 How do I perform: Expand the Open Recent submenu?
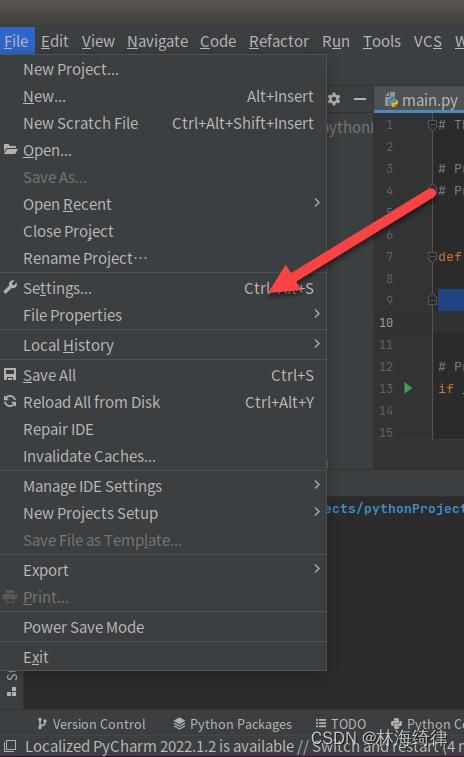point(163,204)
